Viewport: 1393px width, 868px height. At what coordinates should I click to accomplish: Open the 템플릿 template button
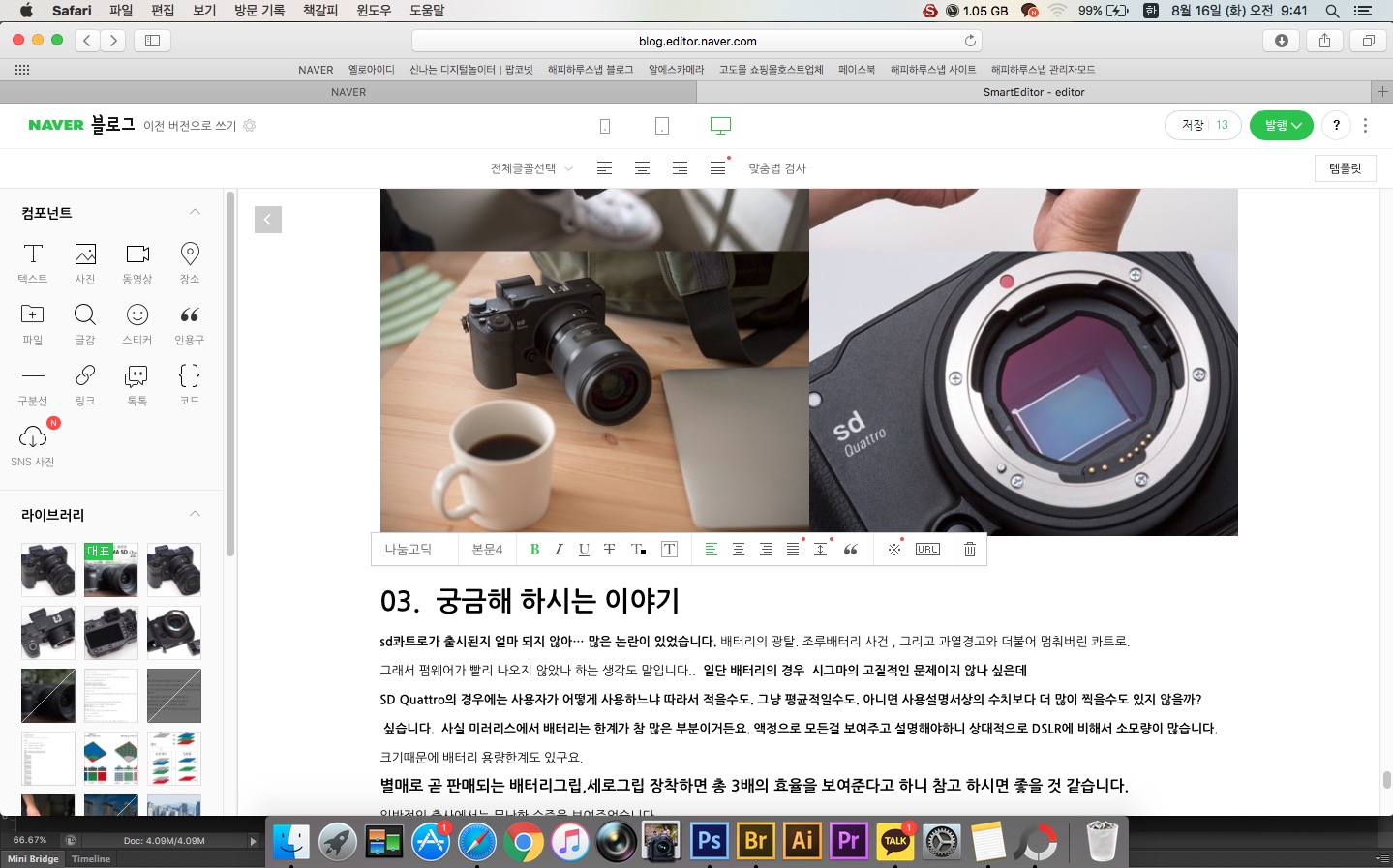point(1345,168)
